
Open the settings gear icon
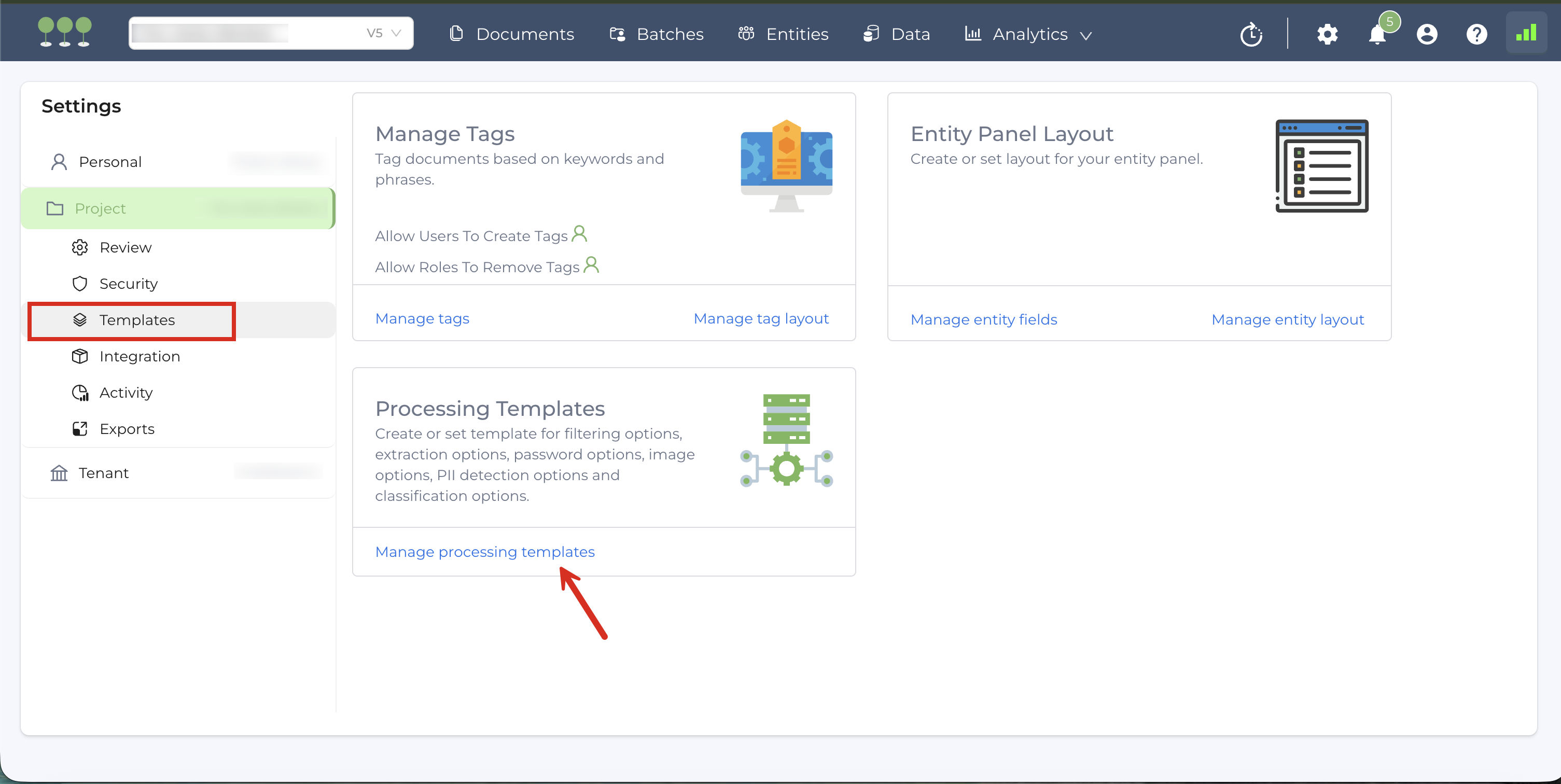click(1327, 34)
